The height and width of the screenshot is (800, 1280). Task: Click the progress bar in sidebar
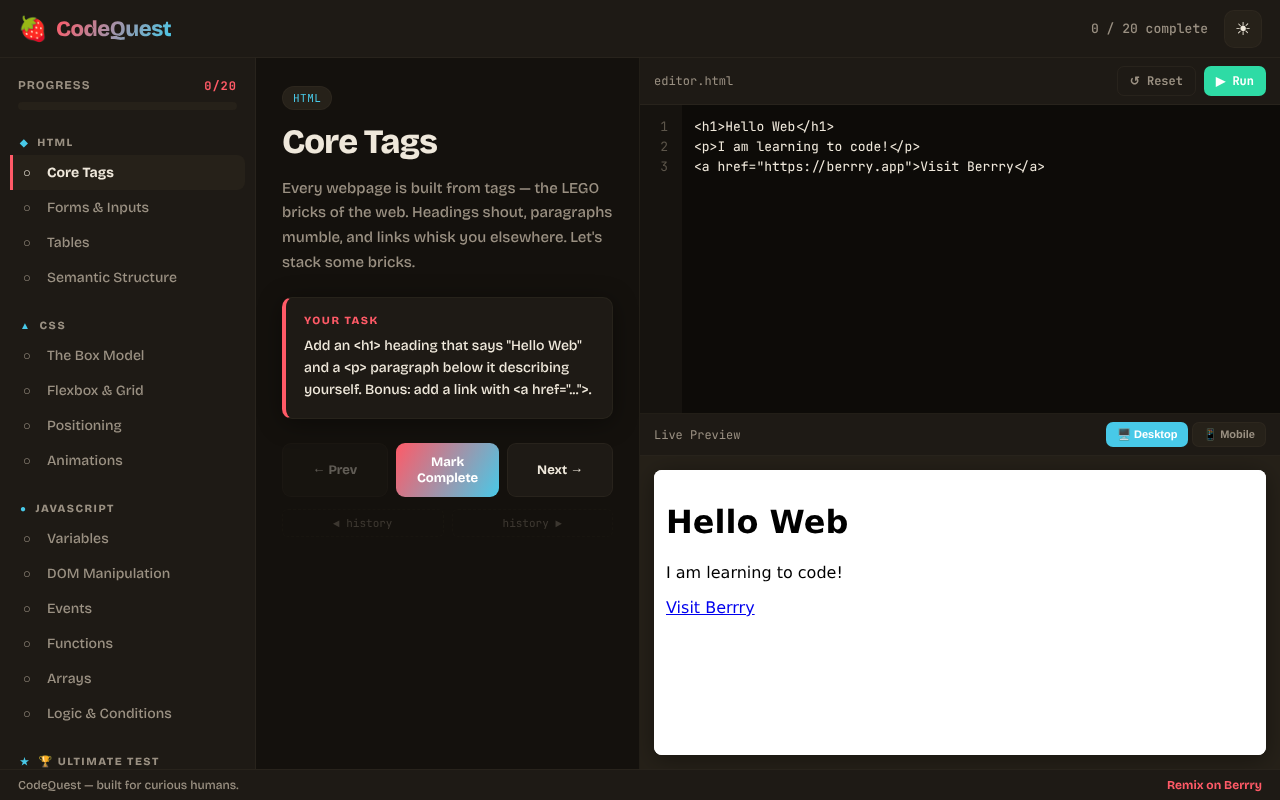tap(127, 106)
